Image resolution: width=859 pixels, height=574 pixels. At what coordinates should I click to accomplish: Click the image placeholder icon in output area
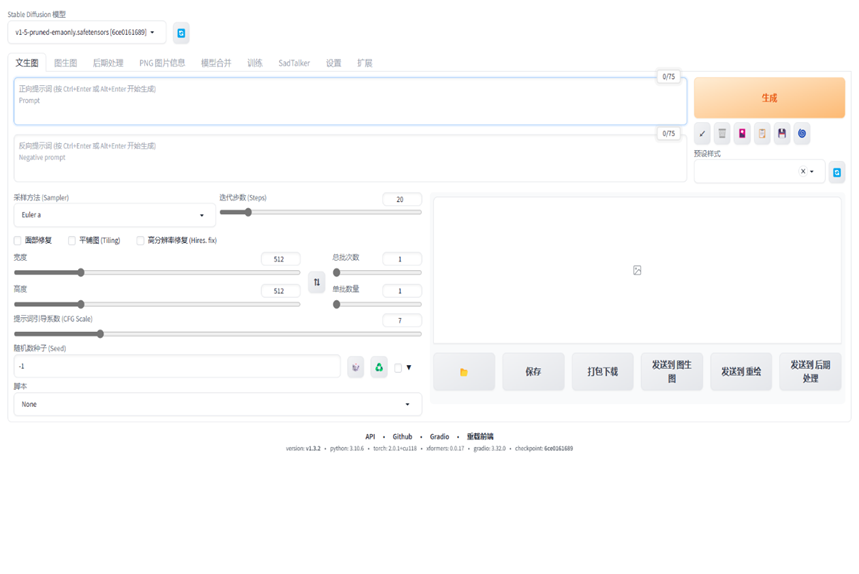point(637,270)
